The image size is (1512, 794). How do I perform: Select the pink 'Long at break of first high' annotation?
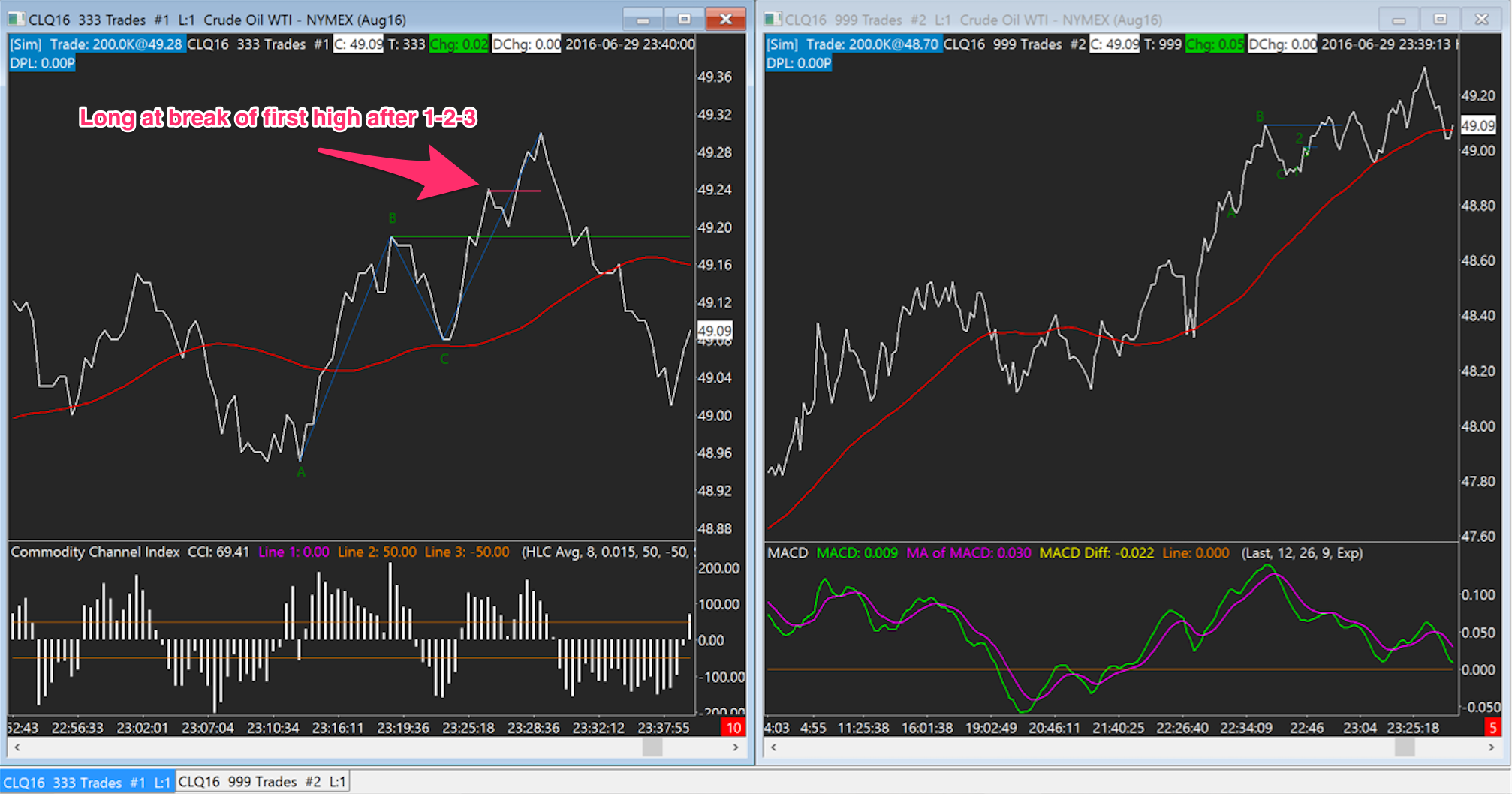(x=278, y=118)
